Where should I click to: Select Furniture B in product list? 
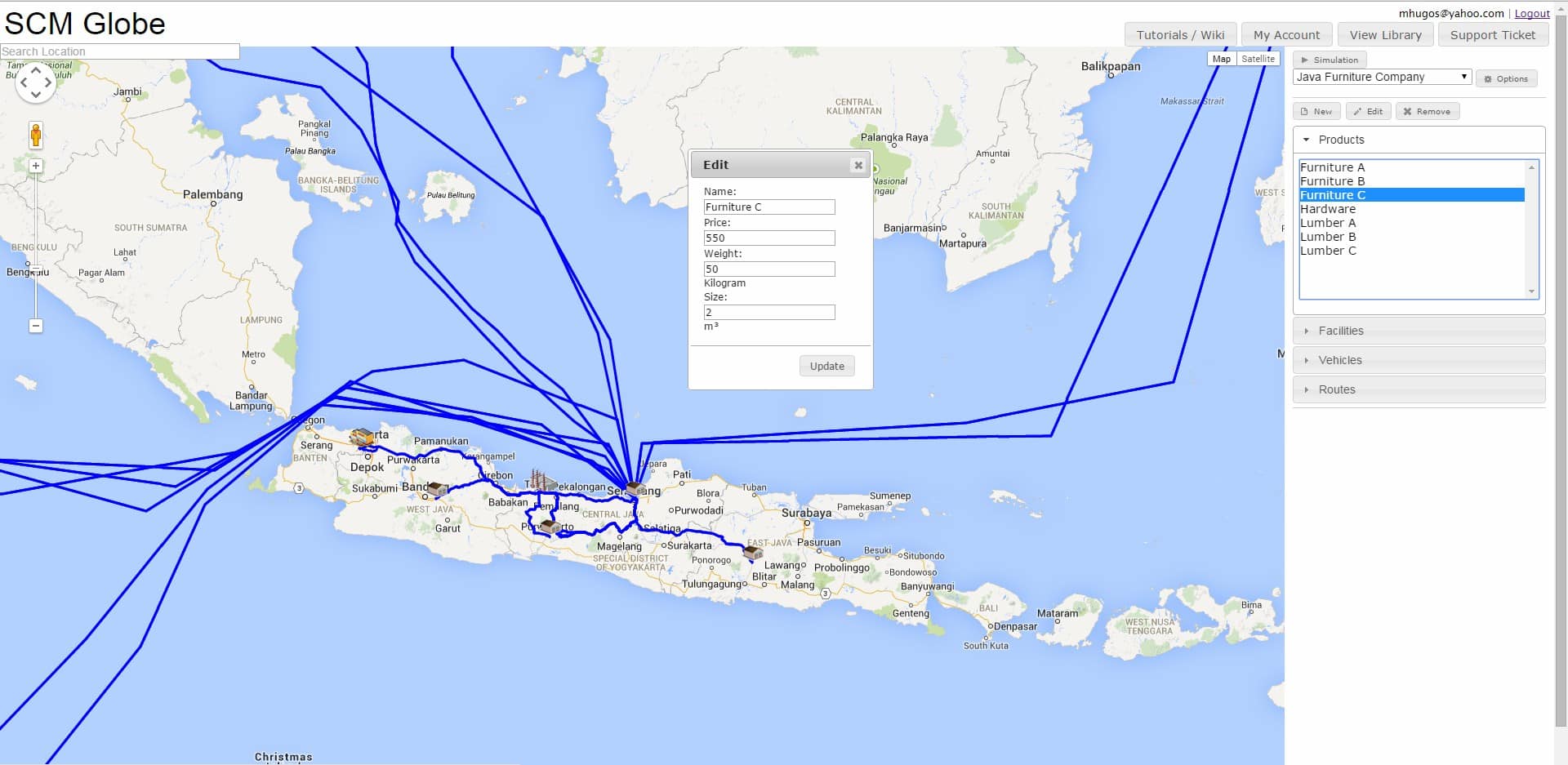click(1412, 181)
